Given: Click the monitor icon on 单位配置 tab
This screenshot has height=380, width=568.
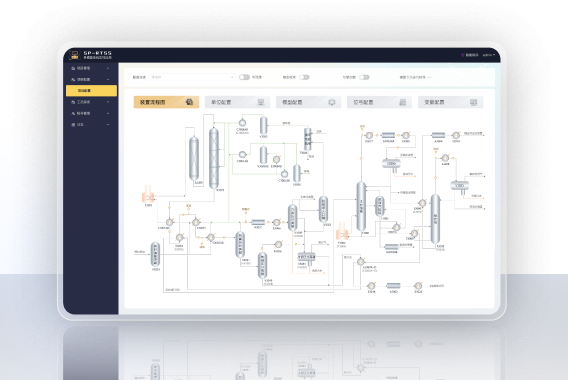Looking at the screenshot, I should point(261,102).
